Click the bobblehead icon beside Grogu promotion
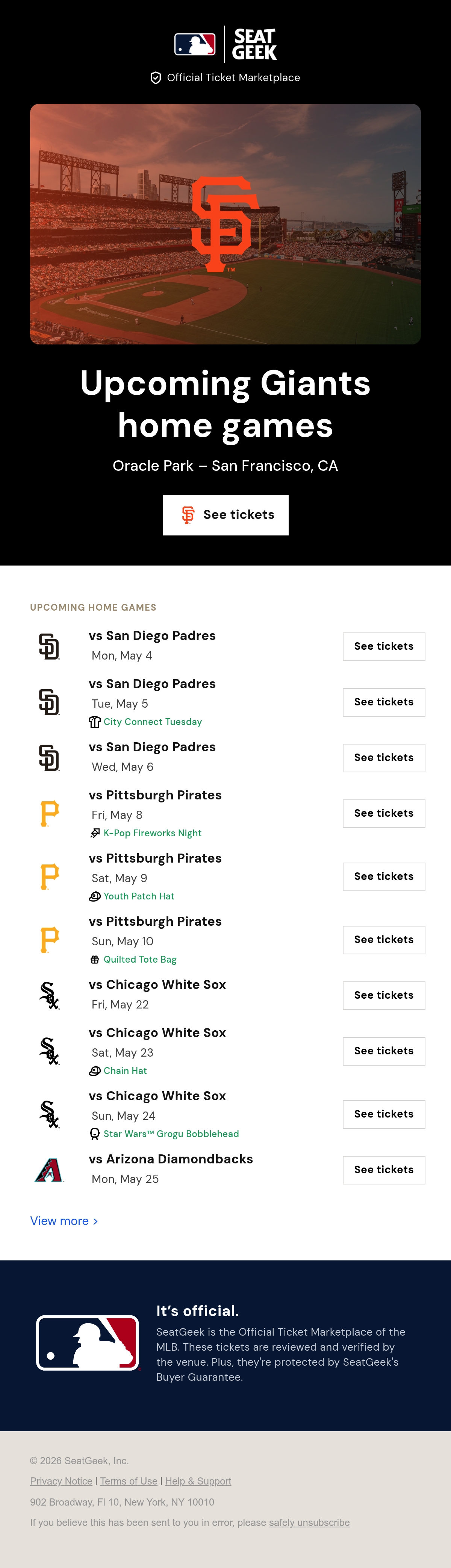Image resolution: width=451 pixels, height=1568 pixels. (x=95, y=1134)
